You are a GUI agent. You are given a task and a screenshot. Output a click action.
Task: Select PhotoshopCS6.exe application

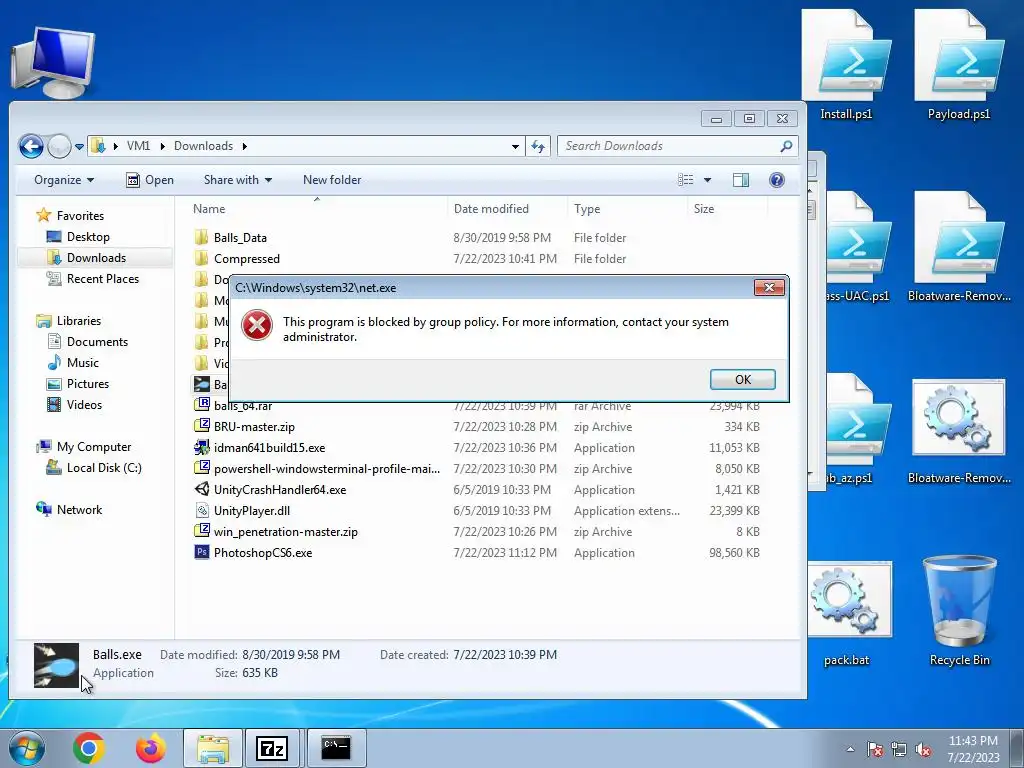pyautogui.click(x=263, y=552)
